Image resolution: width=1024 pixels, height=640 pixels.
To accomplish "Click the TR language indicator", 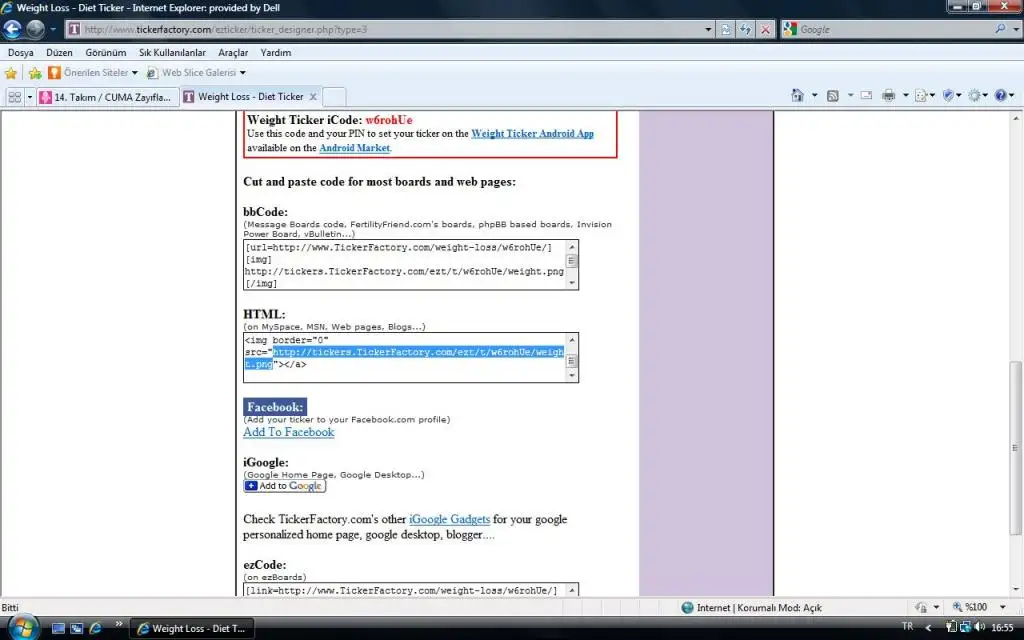I will click(x=908, y=626).
